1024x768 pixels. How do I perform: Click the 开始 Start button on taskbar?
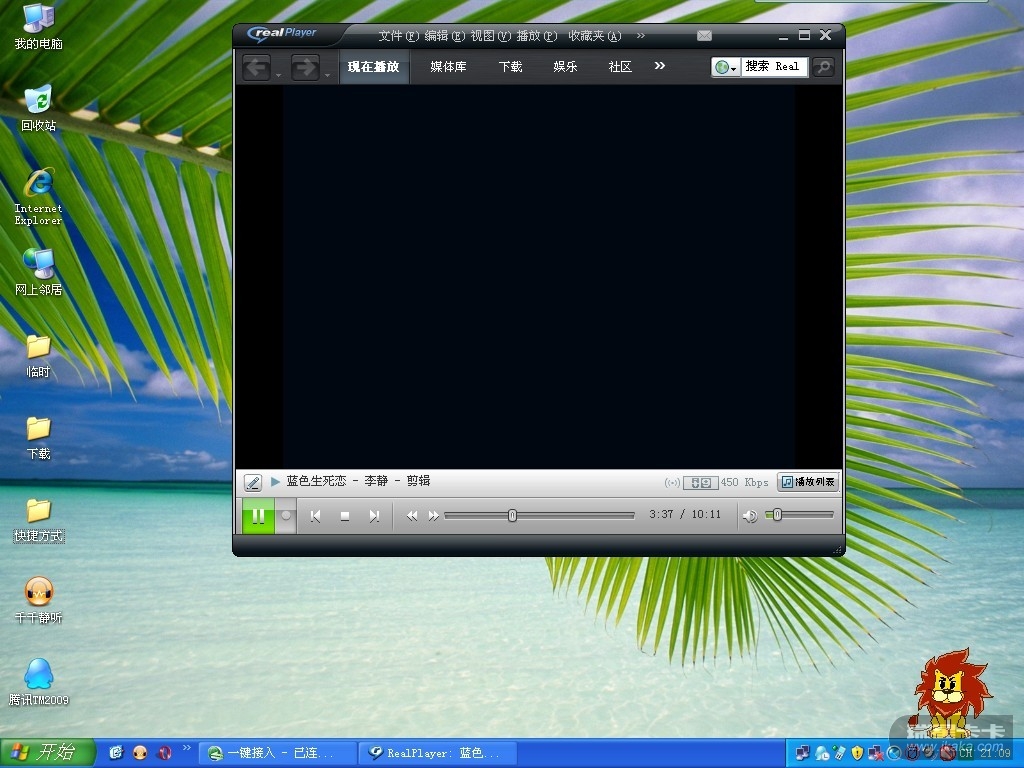[x=47, y=752]
